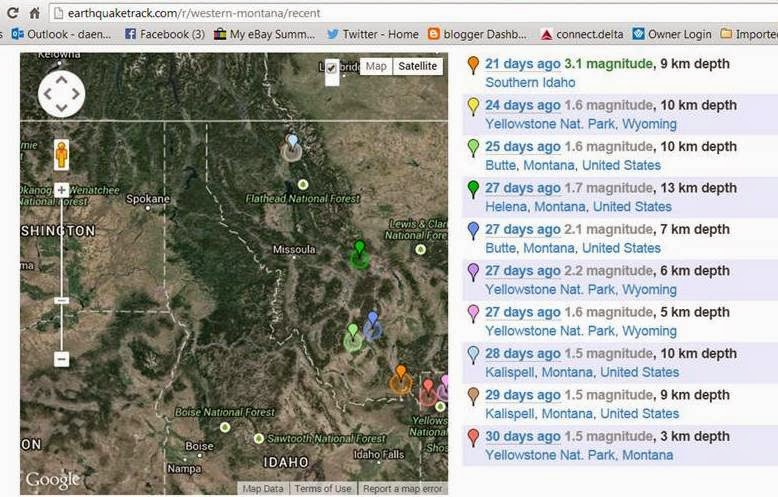The image size is (778, 497).
Task: Click the map zoom slider handle
Action: click(62, 301)
